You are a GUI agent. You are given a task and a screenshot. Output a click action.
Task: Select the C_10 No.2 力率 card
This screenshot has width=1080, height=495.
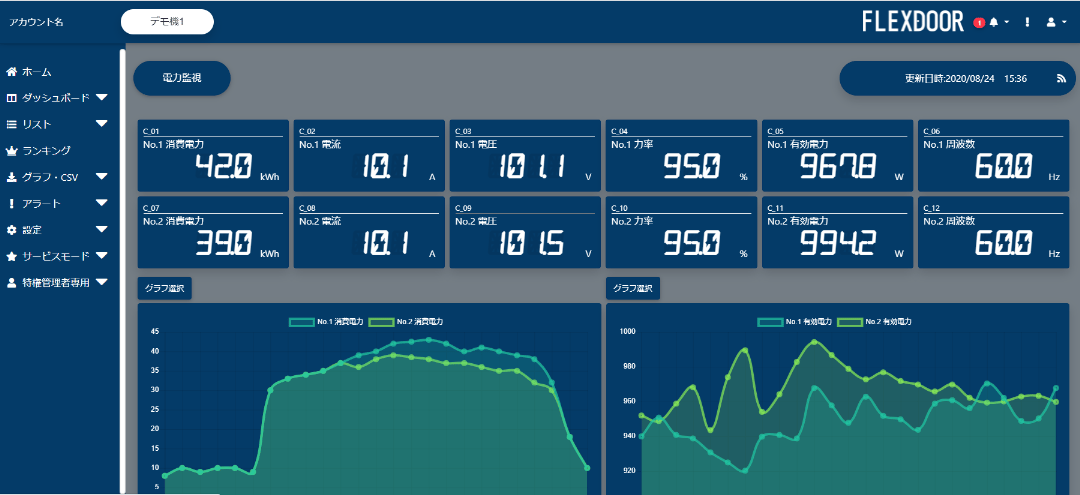[x=681, y=232]
